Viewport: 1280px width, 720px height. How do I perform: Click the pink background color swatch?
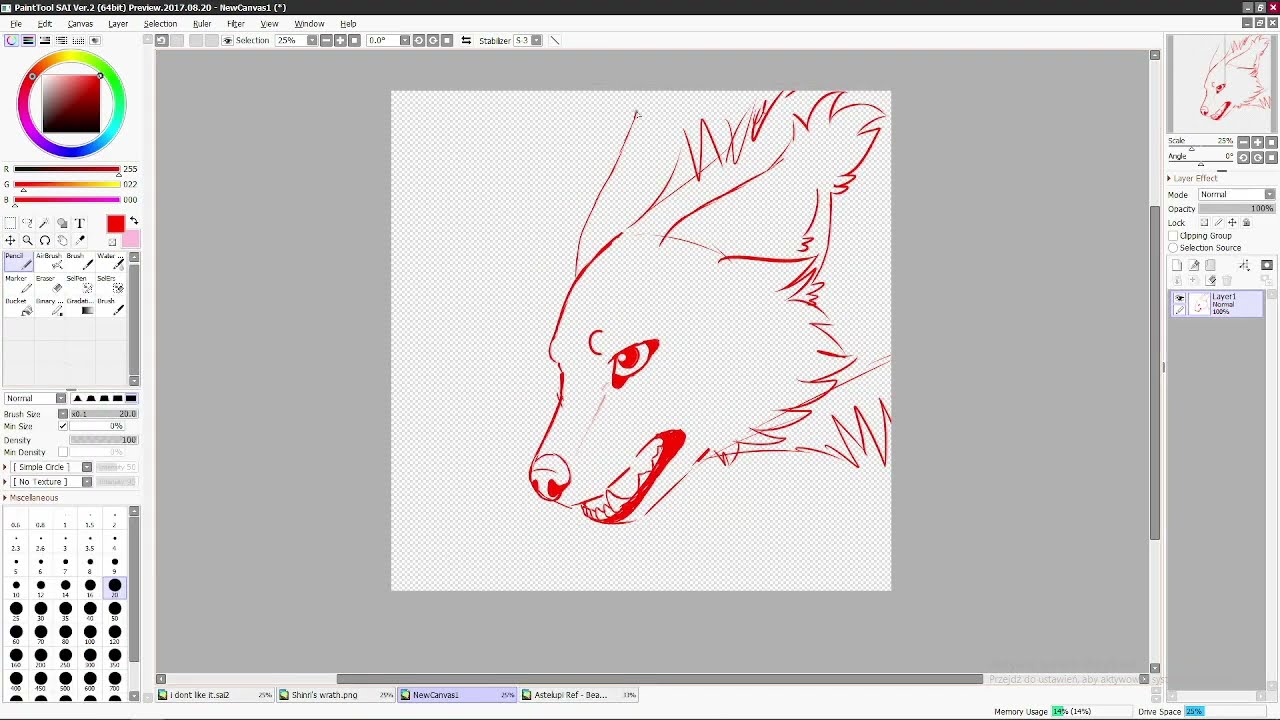(132, 239)
